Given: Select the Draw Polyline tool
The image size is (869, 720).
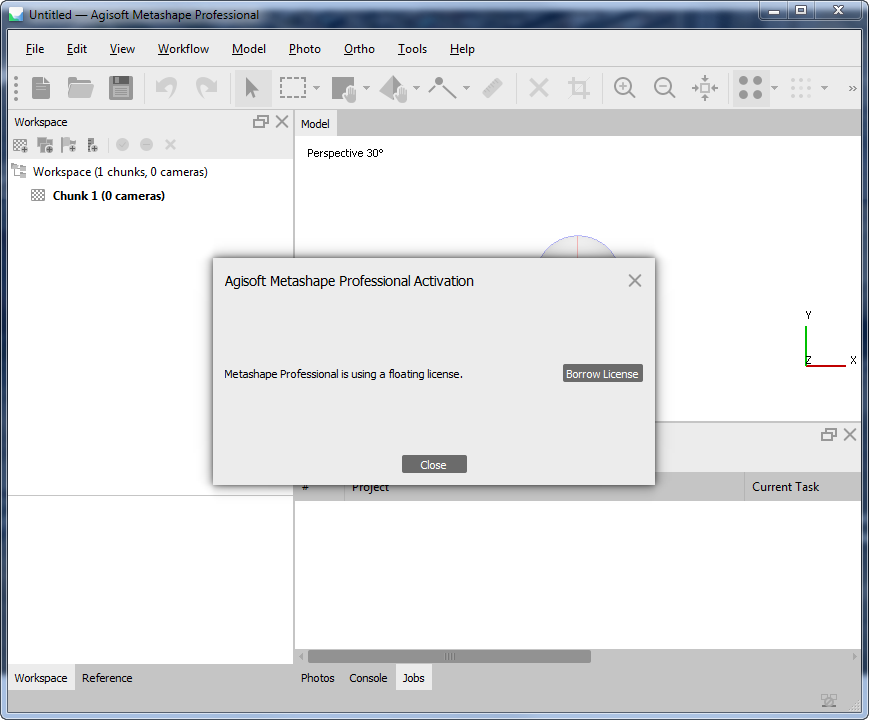Looking at the screenshot, I should [x=443, y=88].
